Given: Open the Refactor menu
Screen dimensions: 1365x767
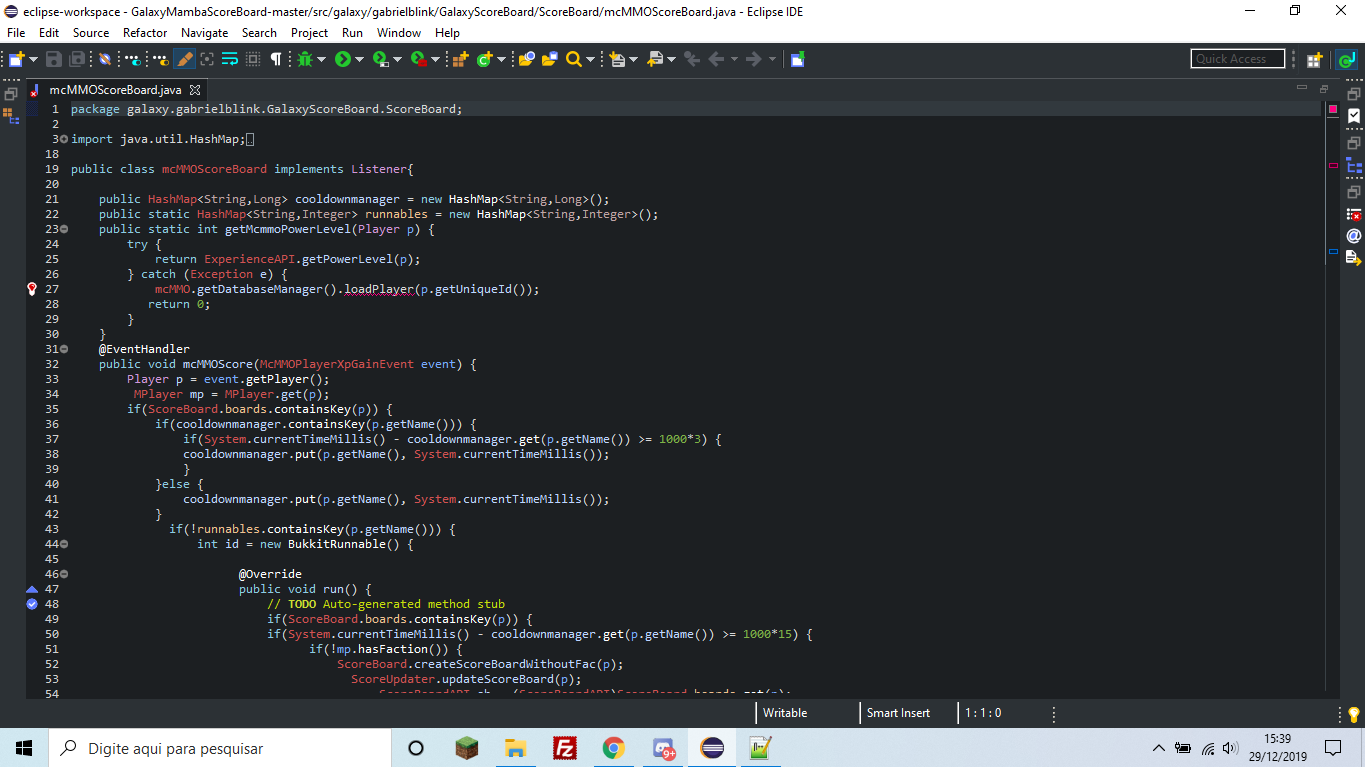Looking at the screenshot, I should pos(145,32).
